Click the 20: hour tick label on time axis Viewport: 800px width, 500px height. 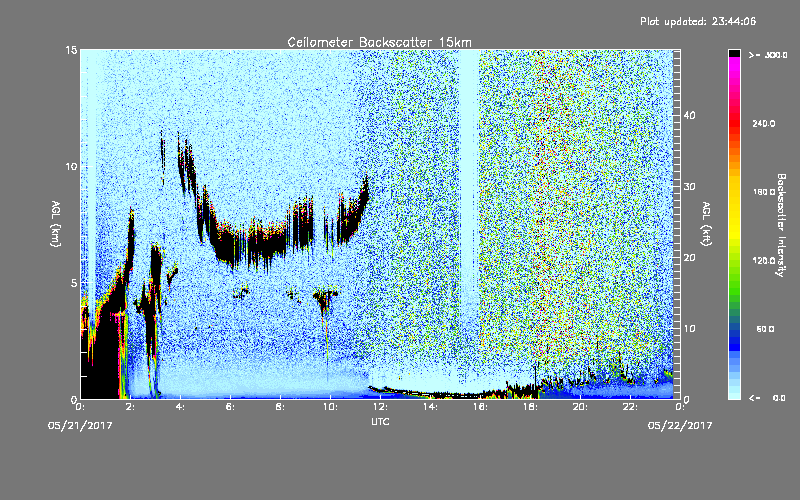[x=580, y=407]
